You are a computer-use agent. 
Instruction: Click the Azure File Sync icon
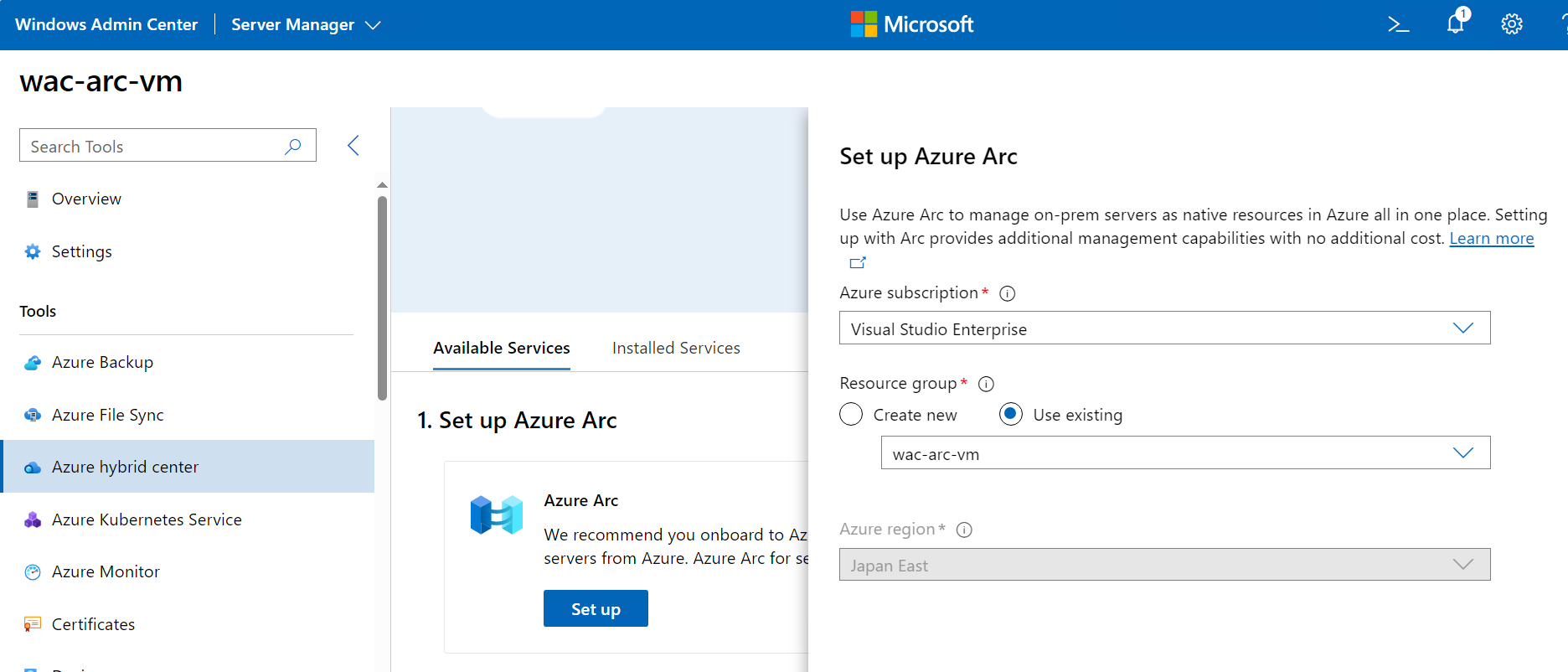[x=33, y=415]
